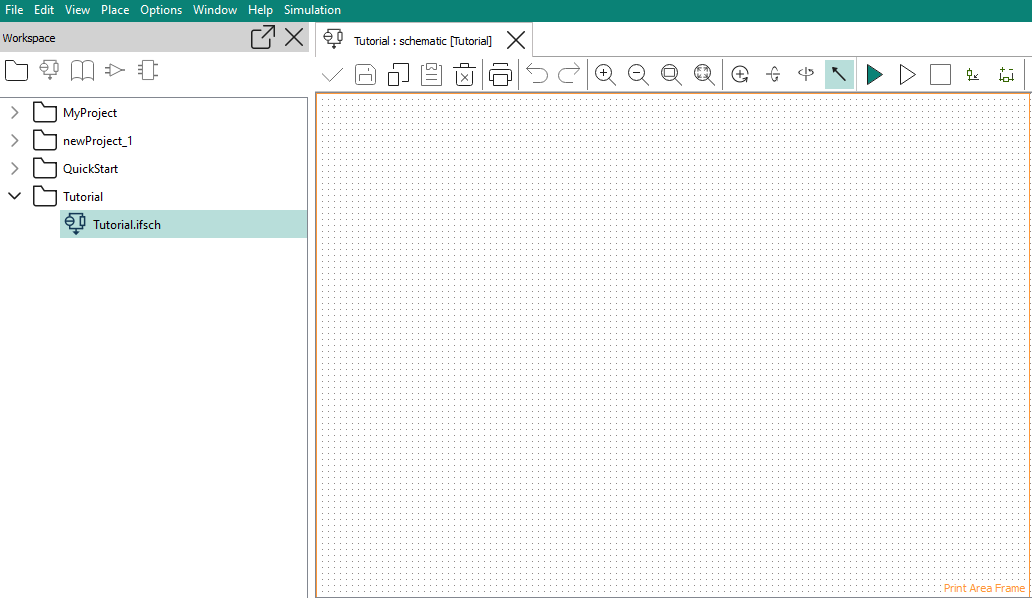Expand the MyProject folder
Screen dimensions: 1032x598
[x=14, y=112]
